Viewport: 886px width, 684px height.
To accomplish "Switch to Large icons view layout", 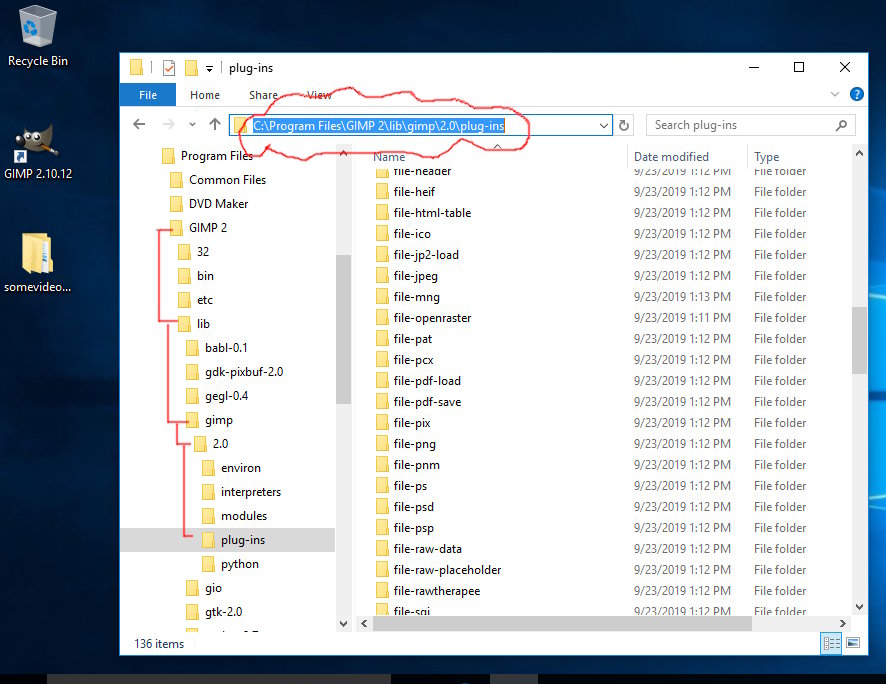I will click(853, 643).
